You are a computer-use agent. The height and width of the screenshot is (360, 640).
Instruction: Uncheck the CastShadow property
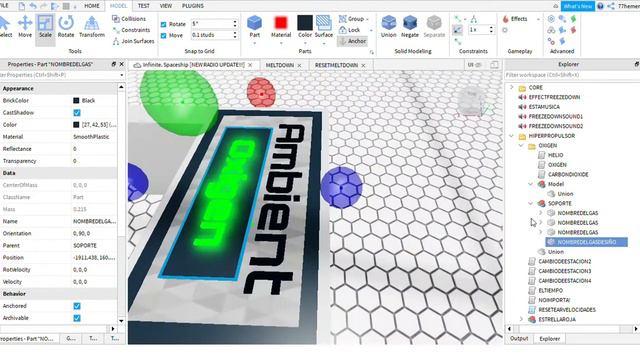coord(77,113)
